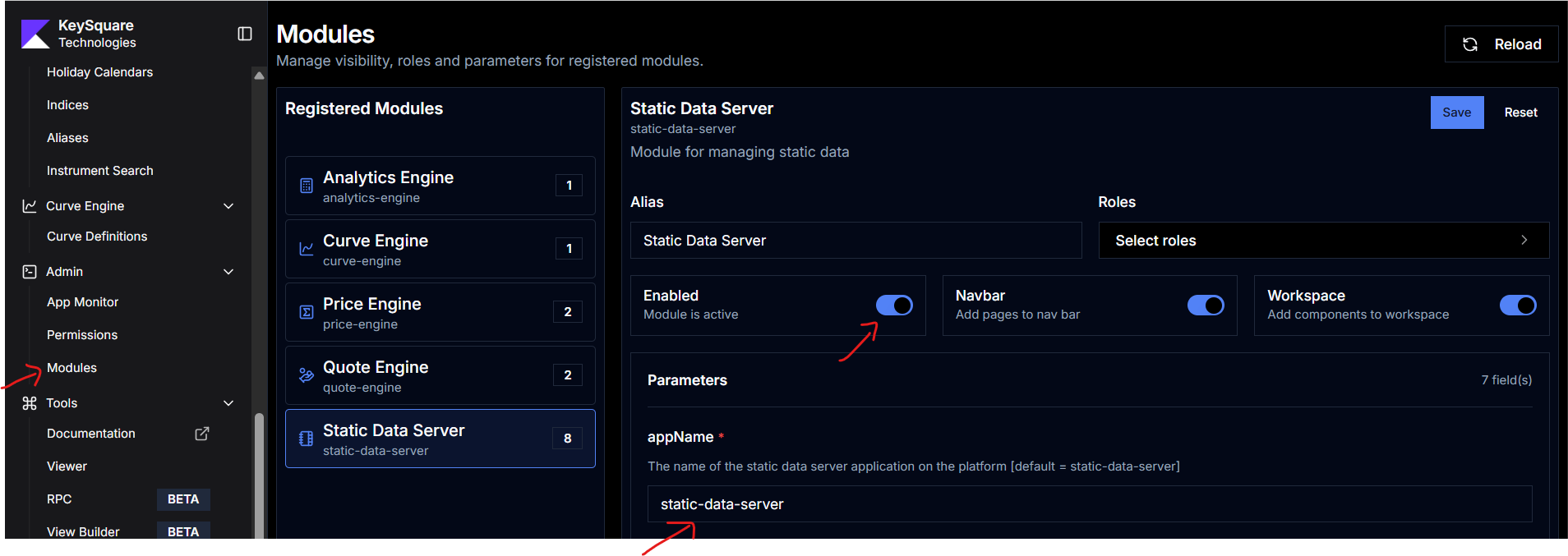Screen dimensions: 1568x556
Task: Click the sidebar scroll up arrow
Action: tap(260, 75)
